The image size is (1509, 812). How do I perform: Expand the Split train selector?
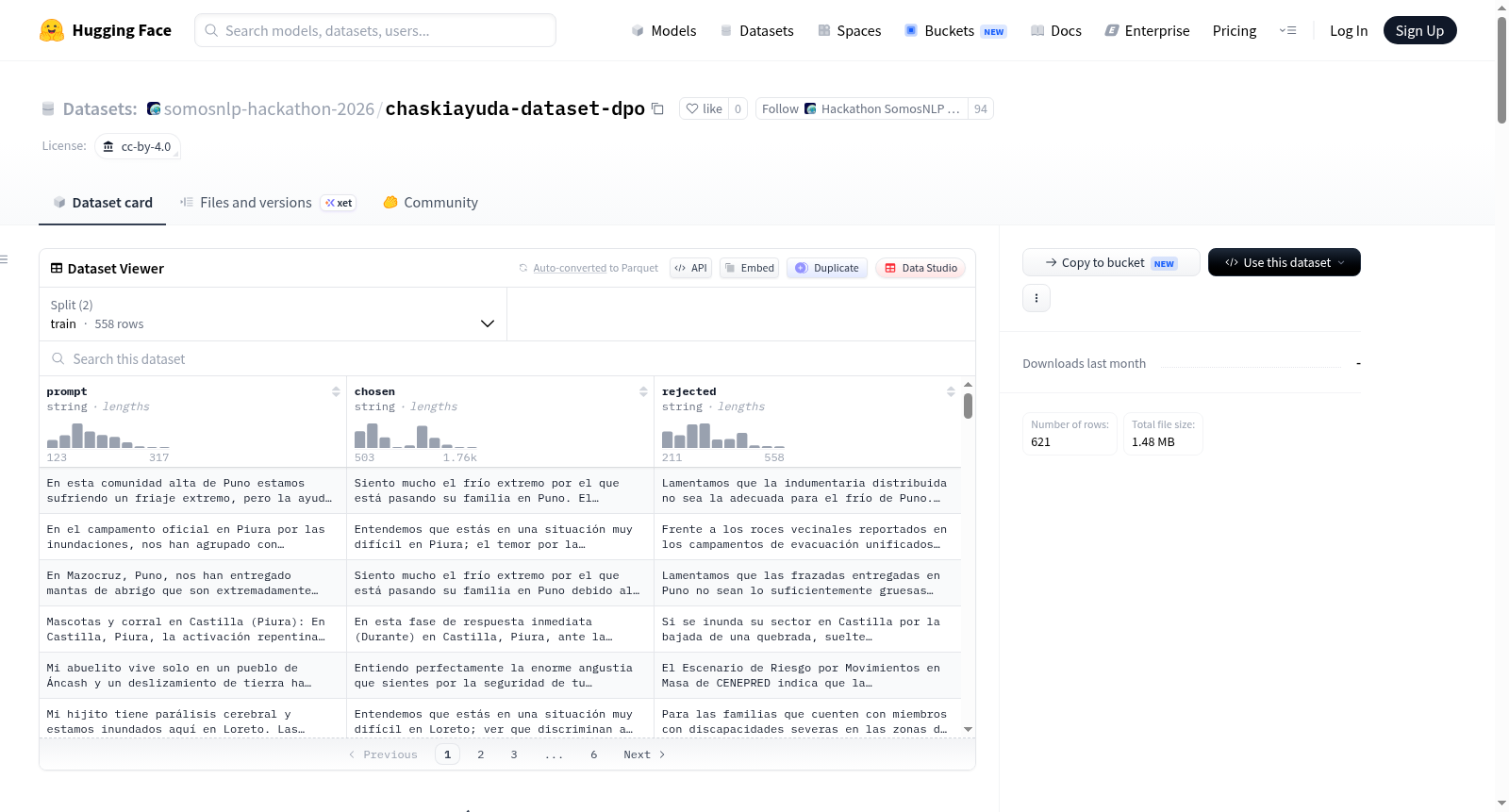tap(273, 314)
